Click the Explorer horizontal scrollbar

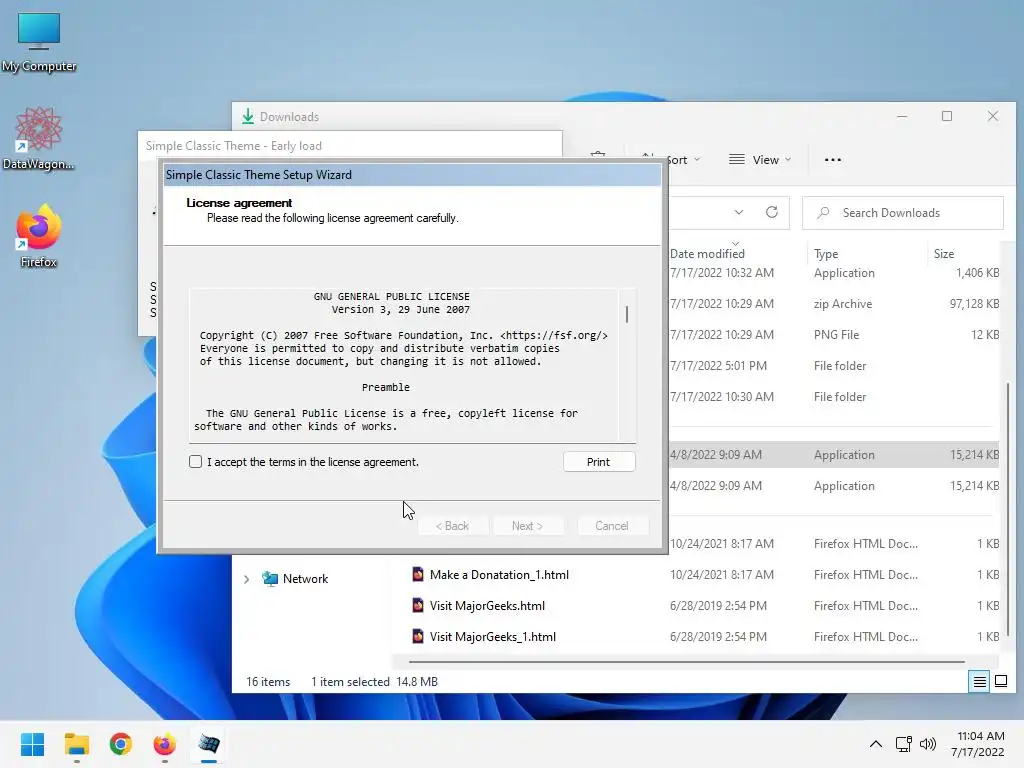[x=686, y=662]
